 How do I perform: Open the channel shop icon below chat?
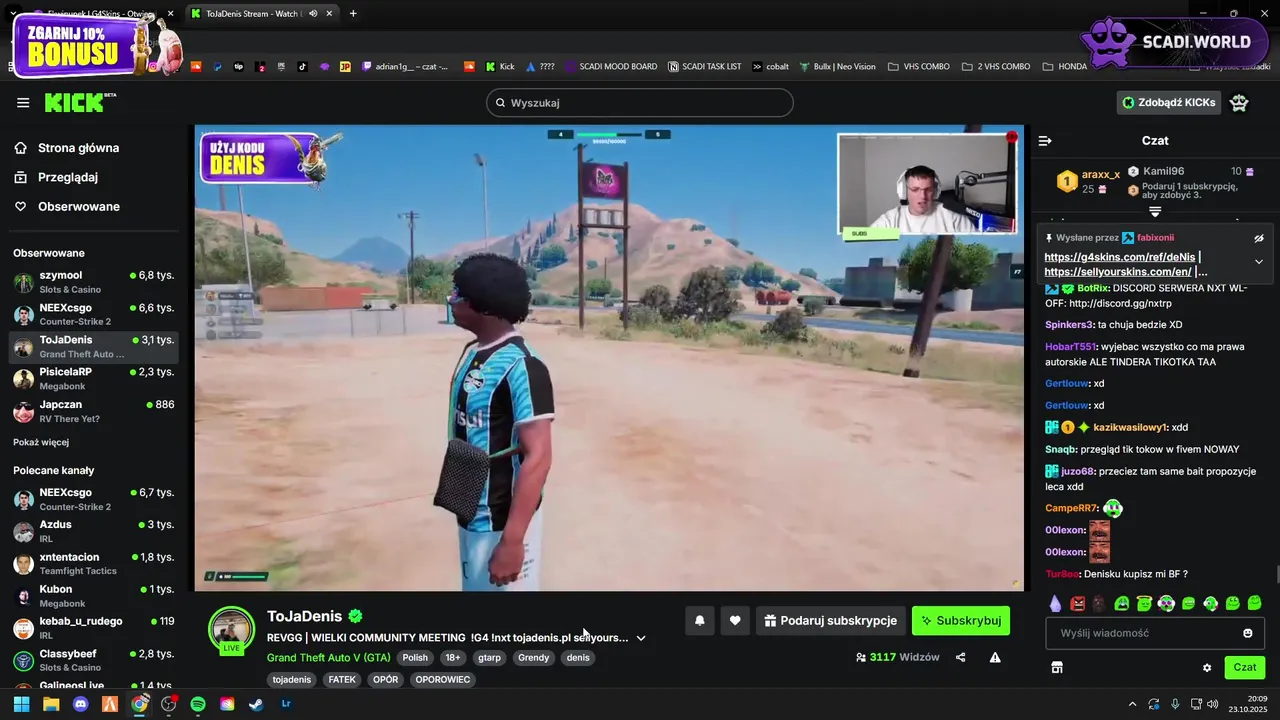pos(1057,668)
